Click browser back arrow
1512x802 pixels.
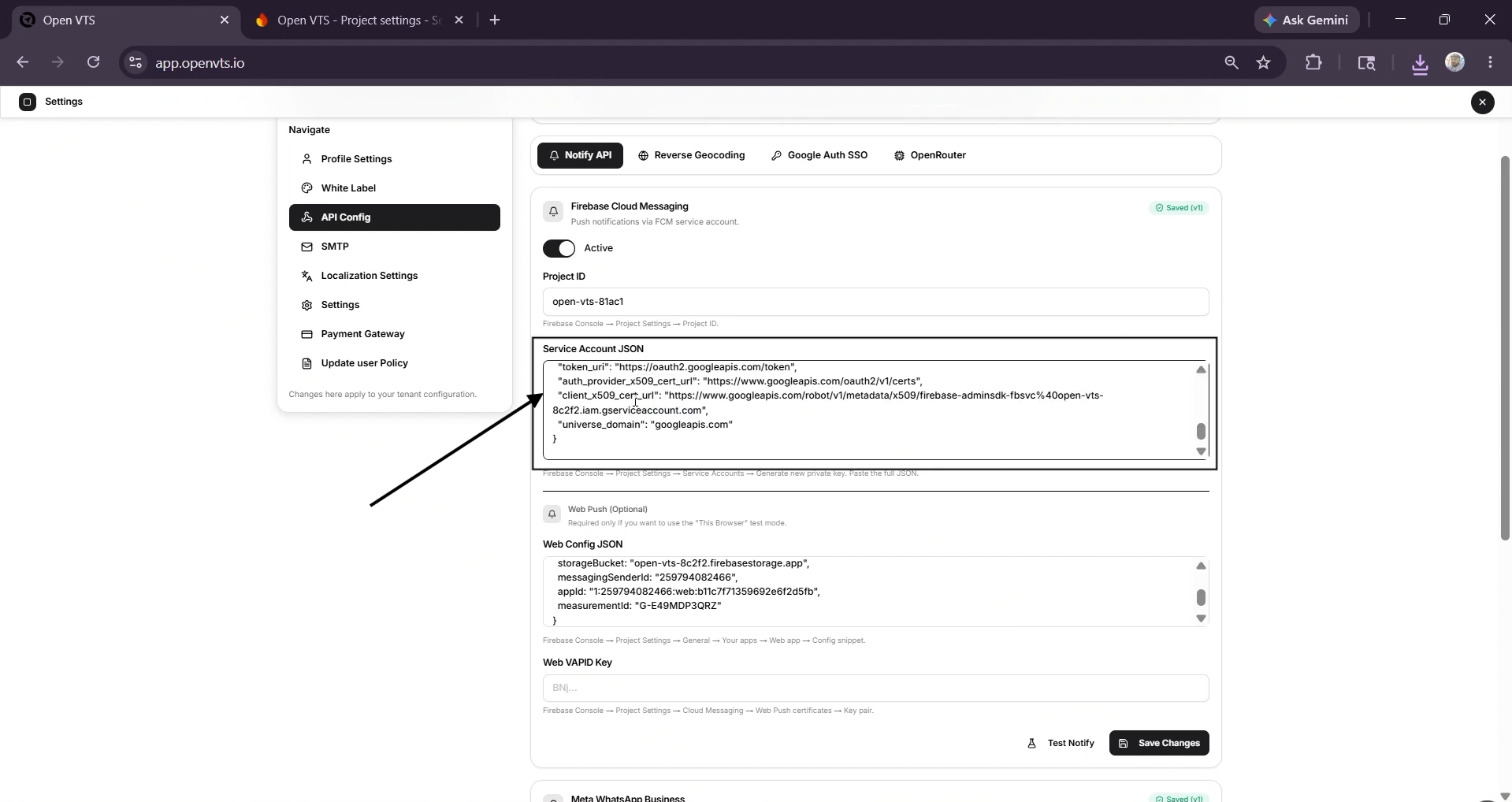pos(22,62)
